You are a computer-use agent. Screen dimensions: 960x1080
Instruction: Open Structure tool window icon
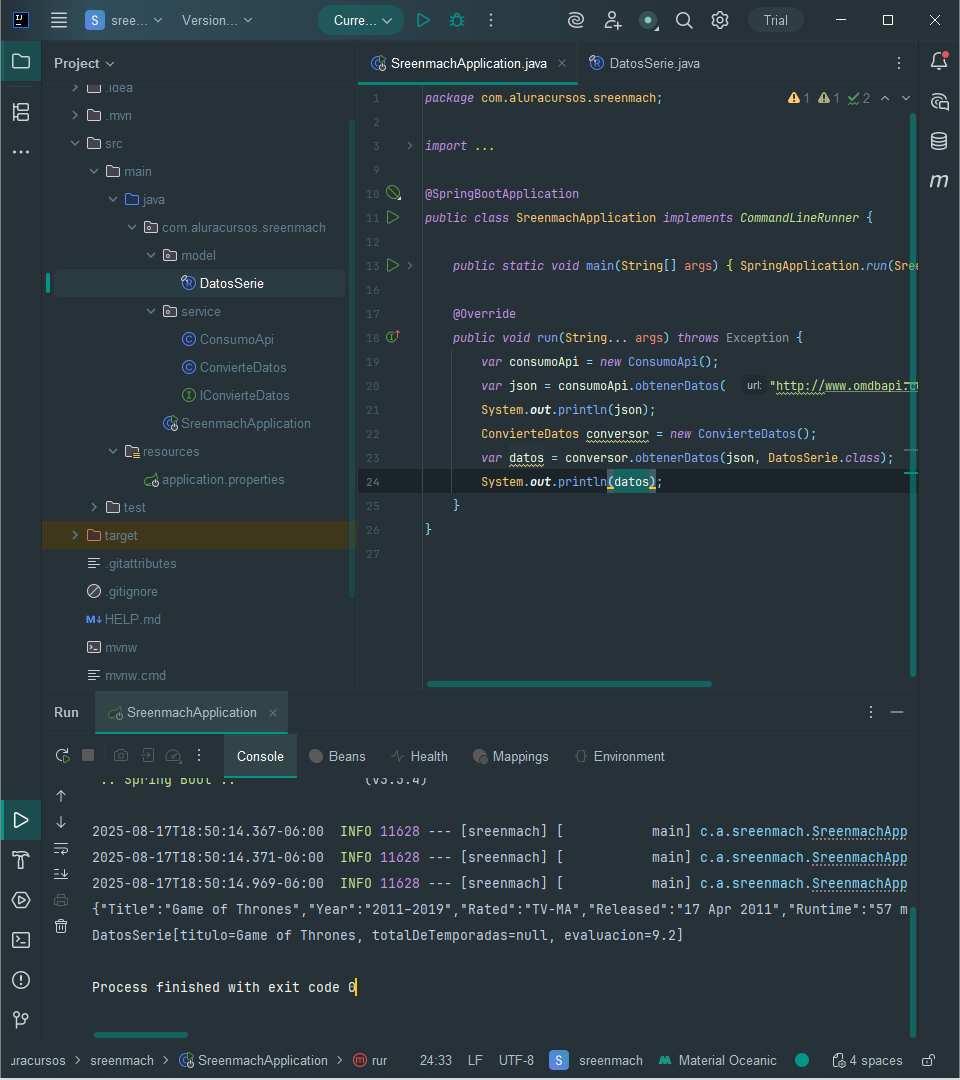click(21, 112)
